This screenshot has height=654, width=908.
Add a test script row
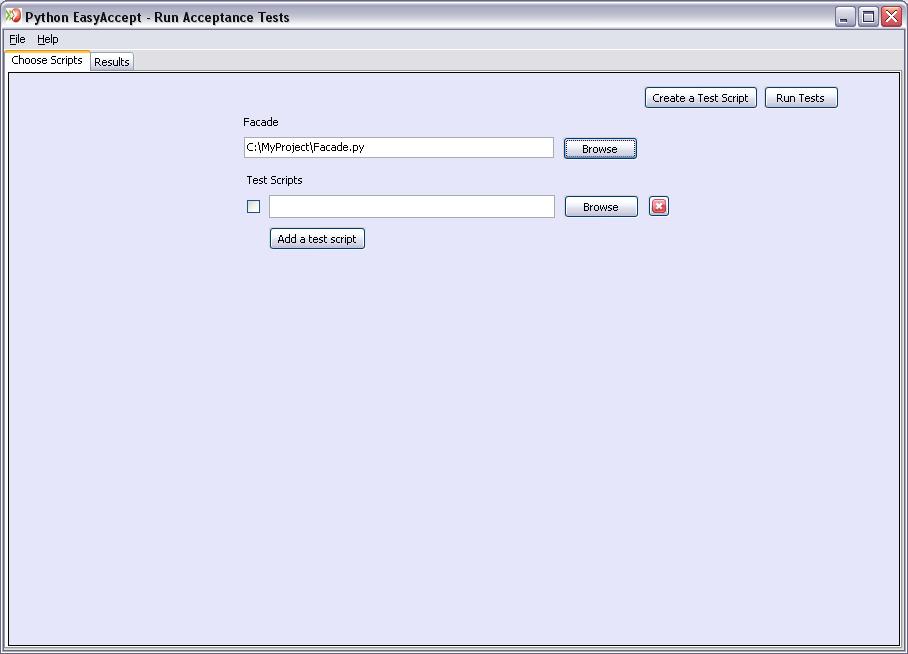(316, 238)
